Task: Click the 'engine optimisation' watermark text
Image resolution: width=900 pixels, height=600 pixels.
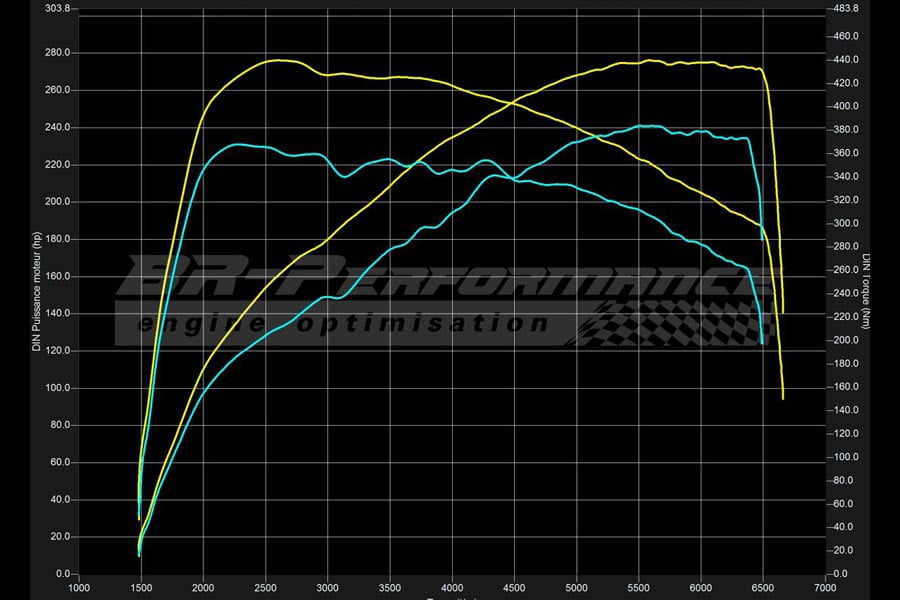Action: (345, 324)
